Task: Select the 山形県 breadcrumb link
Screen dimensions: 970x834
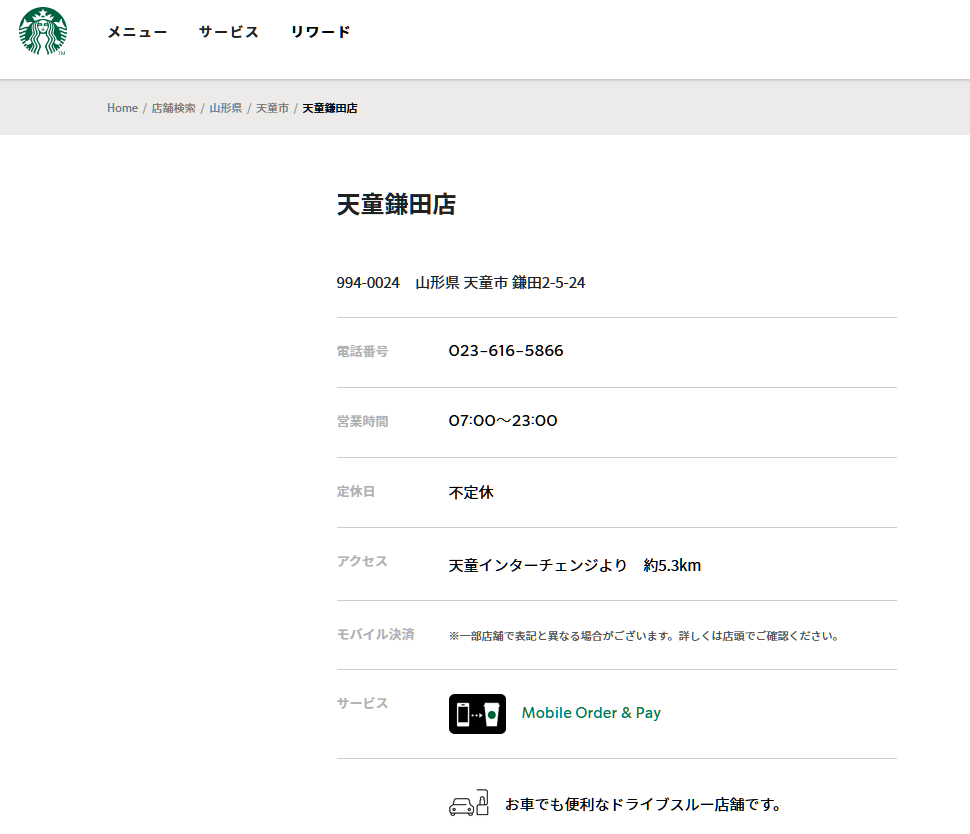Action: coord(225,108)
